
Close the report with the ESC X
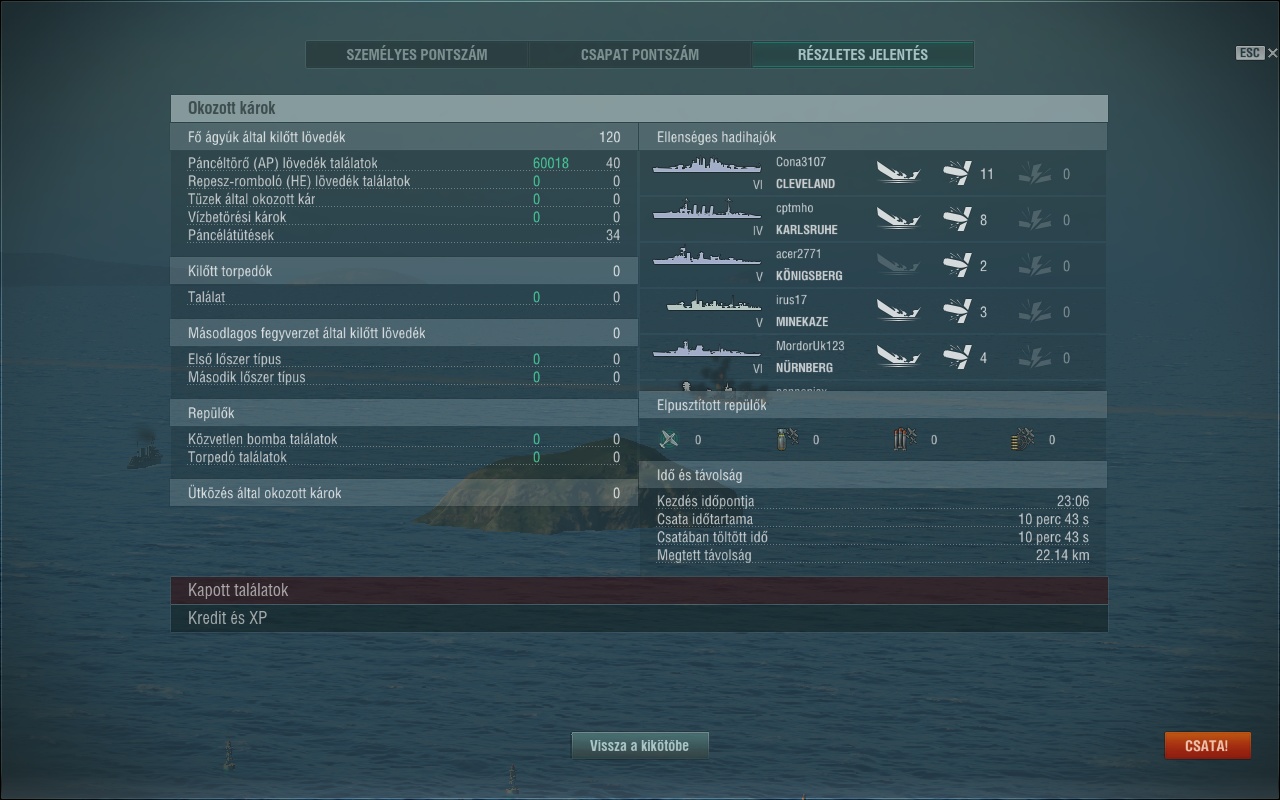(1272, 53)
